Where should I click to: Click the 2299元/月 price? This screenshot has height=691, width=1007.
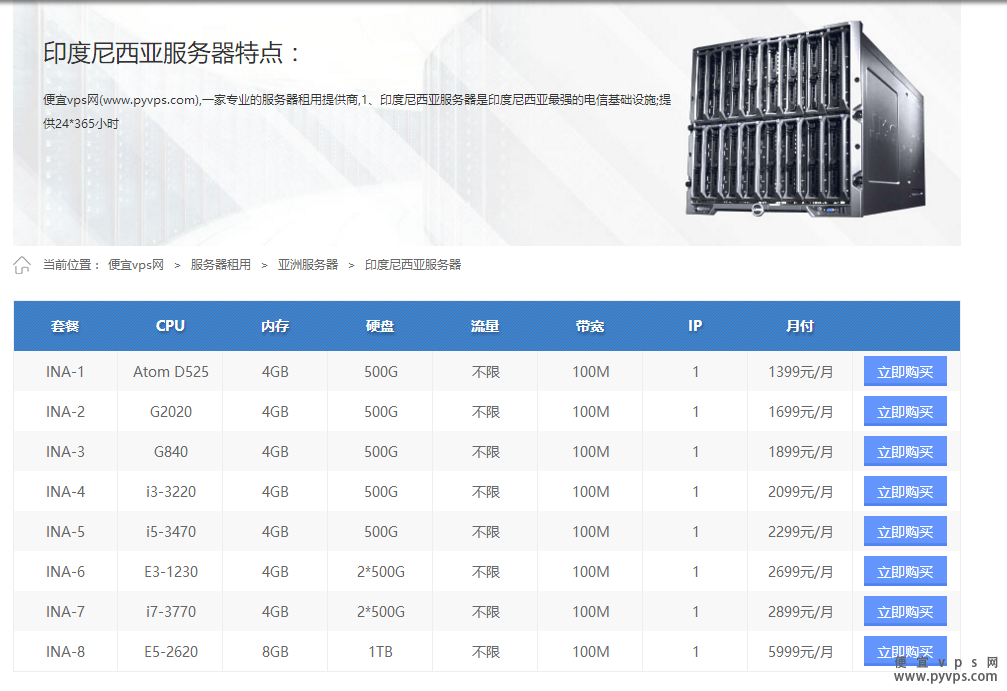pyautogui.click(x=801, y=532)
